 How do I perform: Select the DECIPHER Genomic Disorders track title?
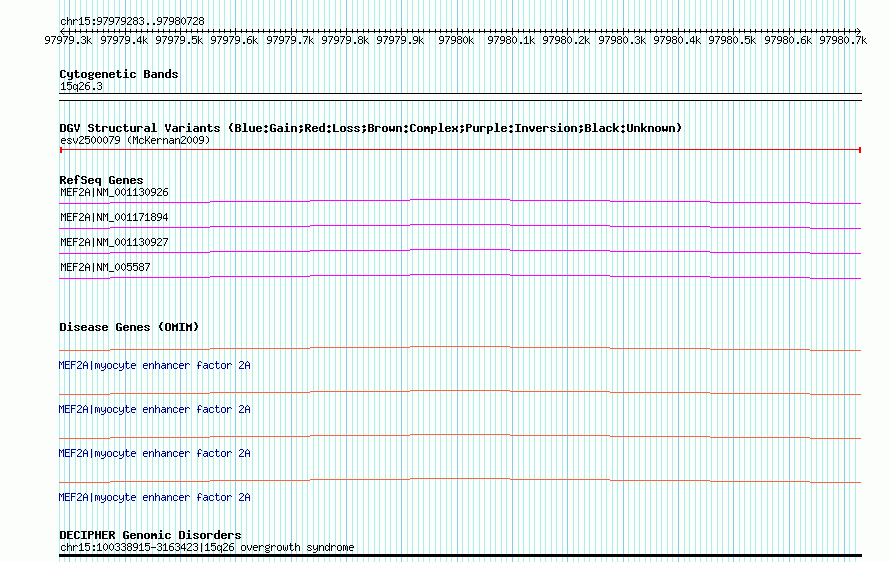click(x=150, y=535)
